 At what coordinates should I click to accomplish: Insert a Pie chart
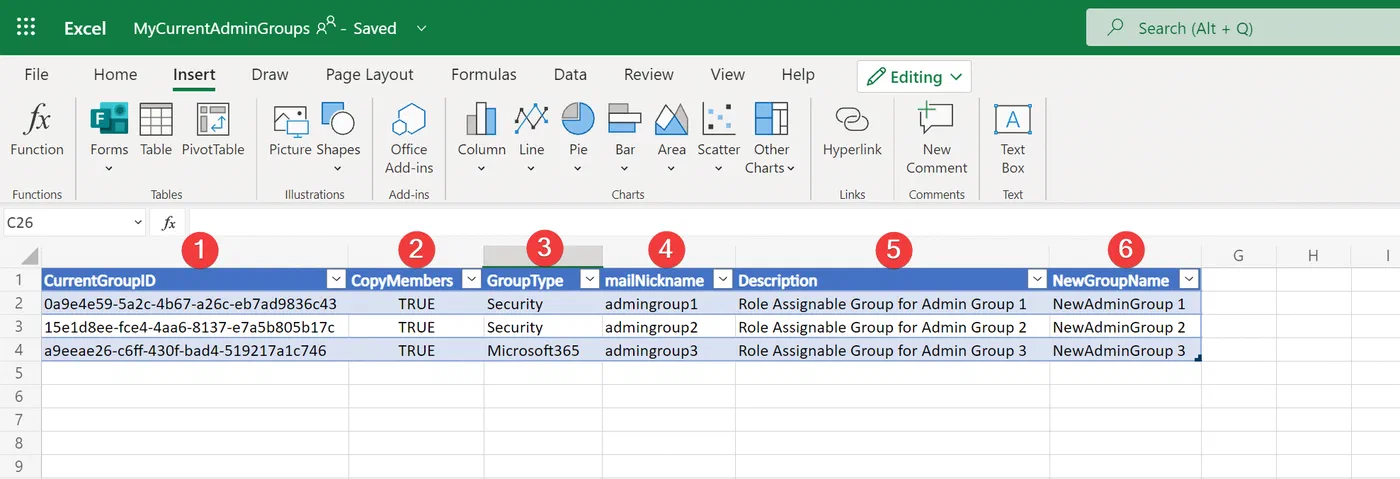(x=578, y=119)
